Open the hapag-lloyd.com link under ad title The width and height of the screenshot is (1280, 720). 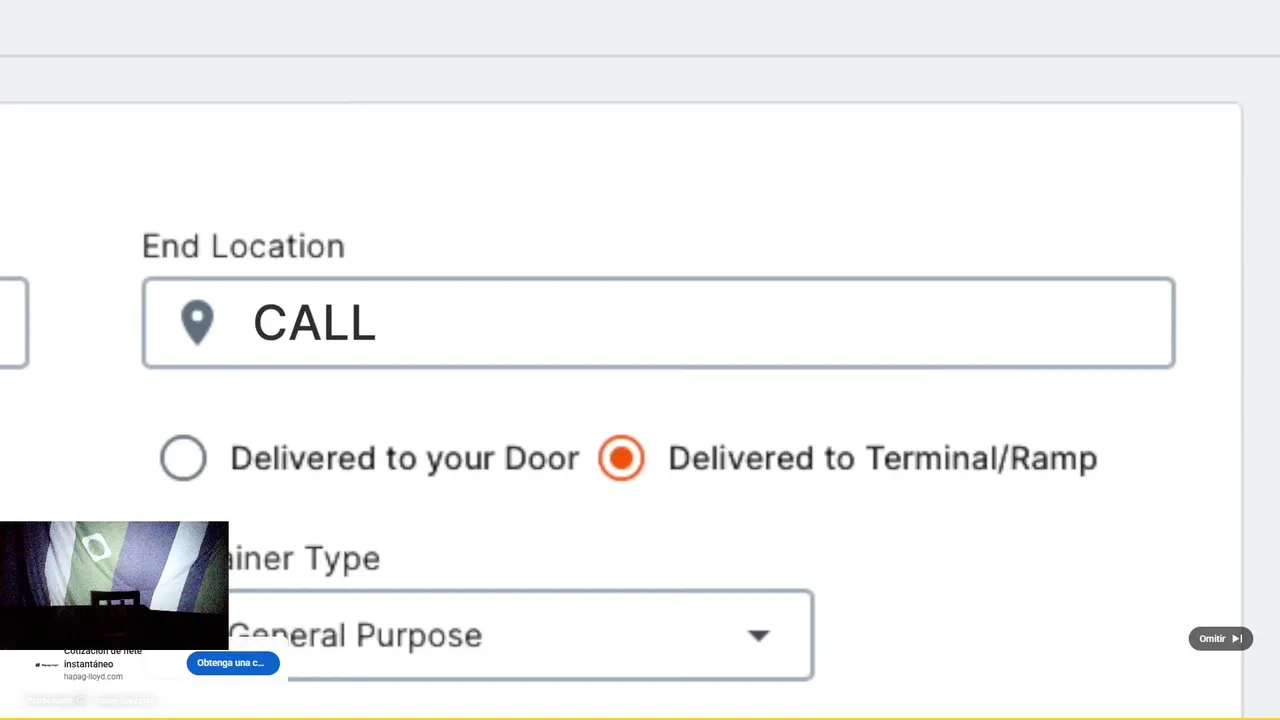[x=93, y=677]
